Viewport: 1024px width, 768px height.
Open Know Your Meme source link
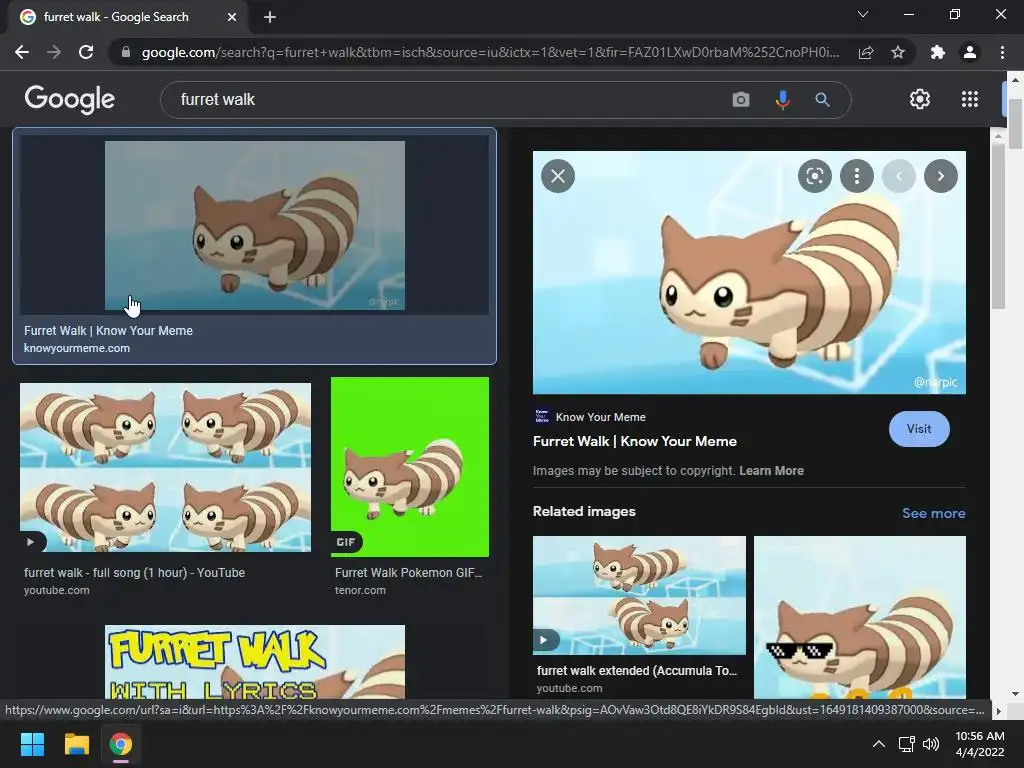(x=600, y=417)
